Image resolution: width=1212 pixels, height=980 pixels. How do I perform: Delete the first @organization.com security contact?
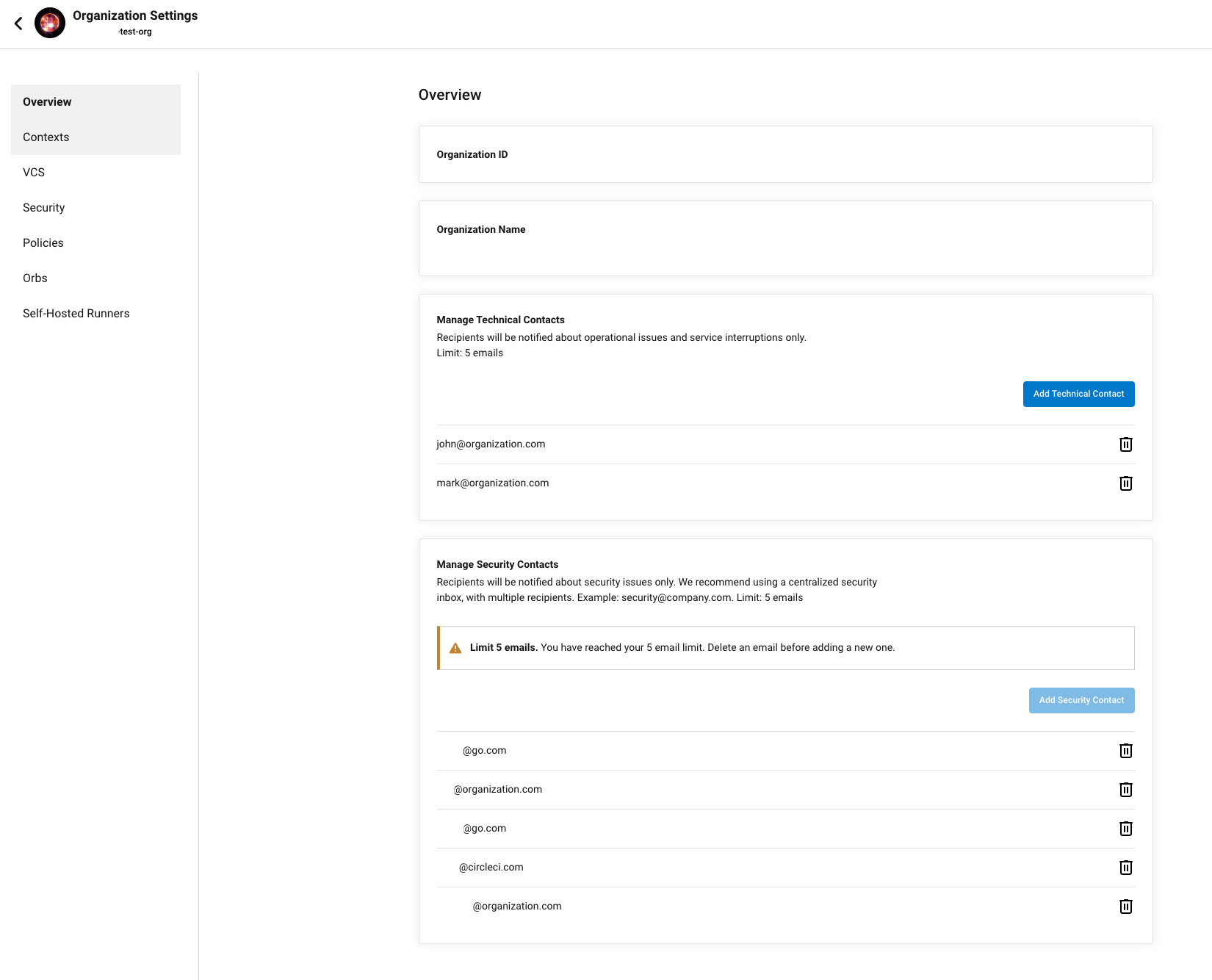tap(1125, 790)
